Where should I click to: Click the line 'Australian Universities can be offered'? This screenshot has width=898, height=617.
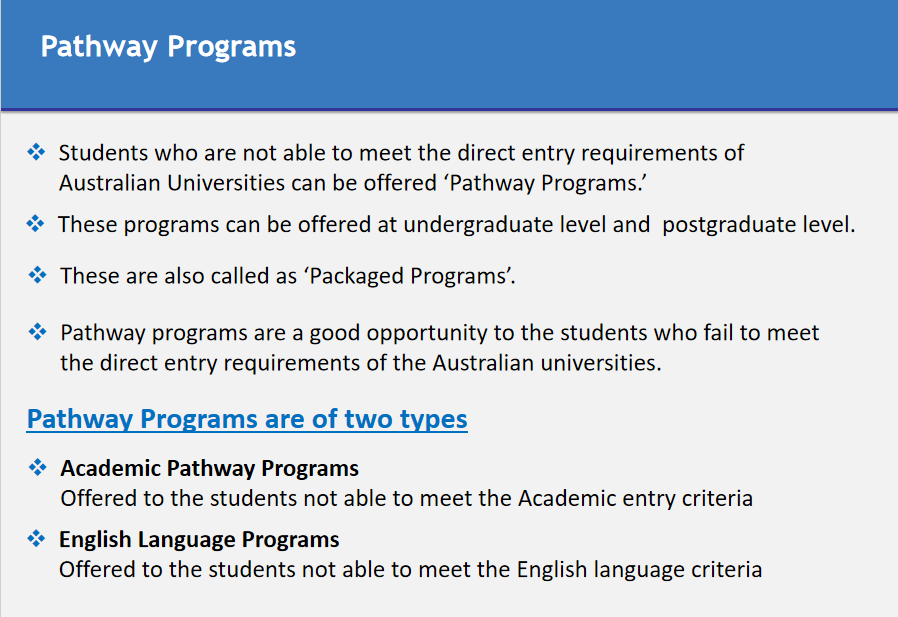248,183
